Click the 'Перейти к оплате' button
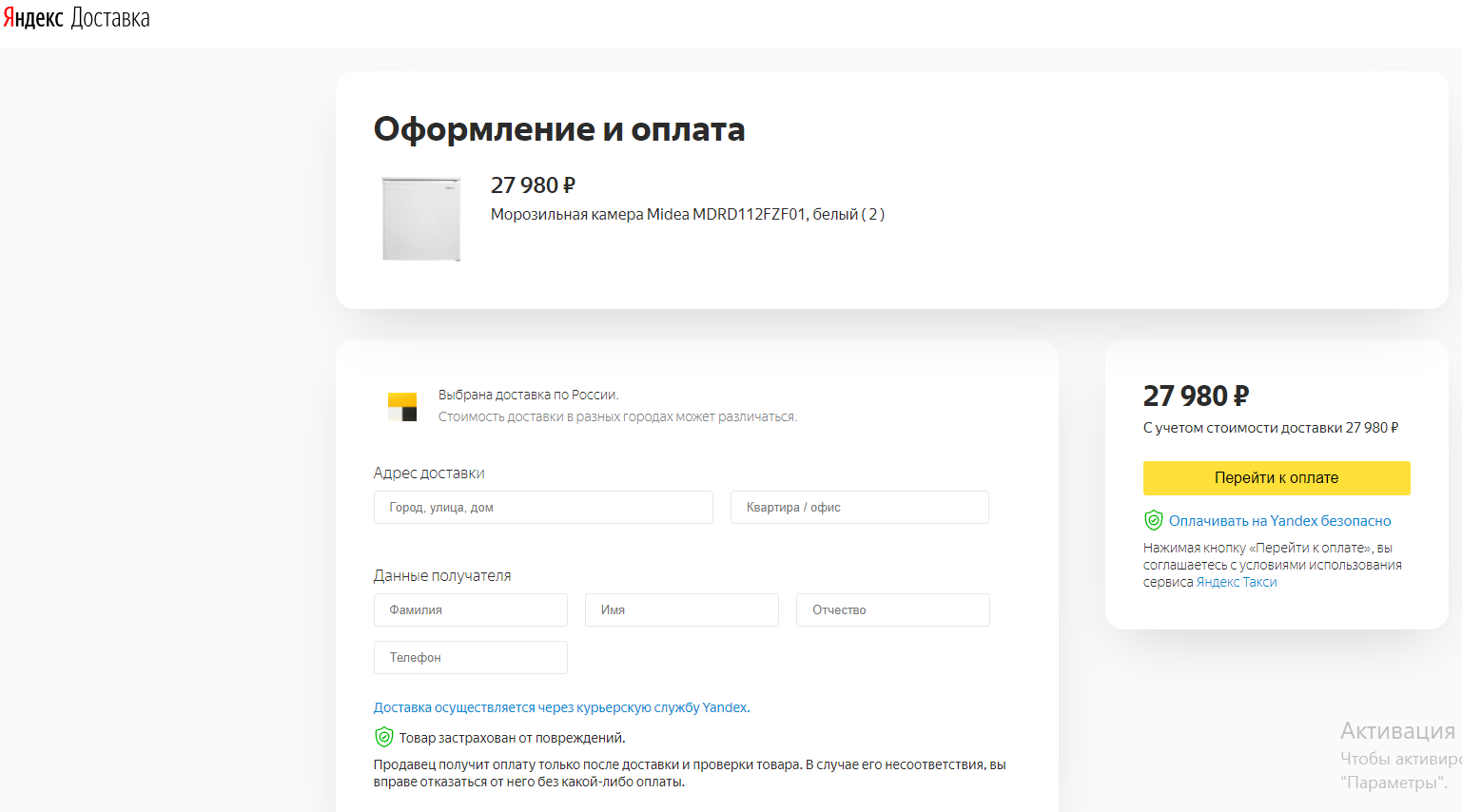The height and width of the screenshot is (812, 1462). tap(1277, 478)
